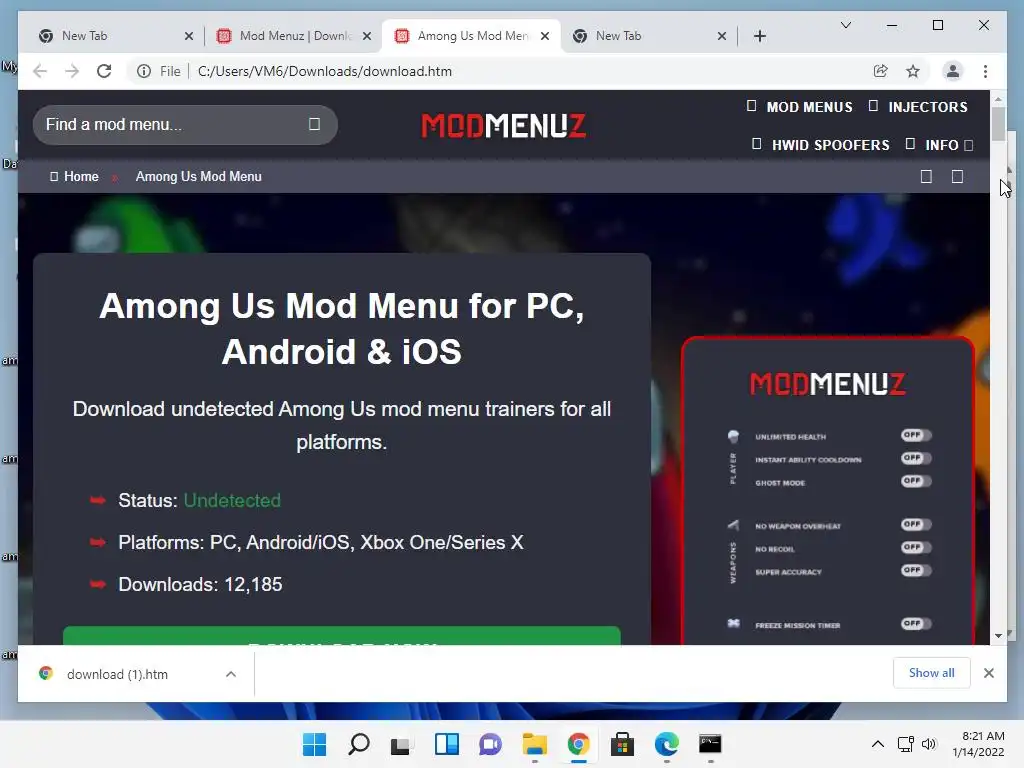The height and width of the screenshot is (768, 1024).
Task: Close the Among Us Mod Menu tab
Action: [x=545, y=36]
